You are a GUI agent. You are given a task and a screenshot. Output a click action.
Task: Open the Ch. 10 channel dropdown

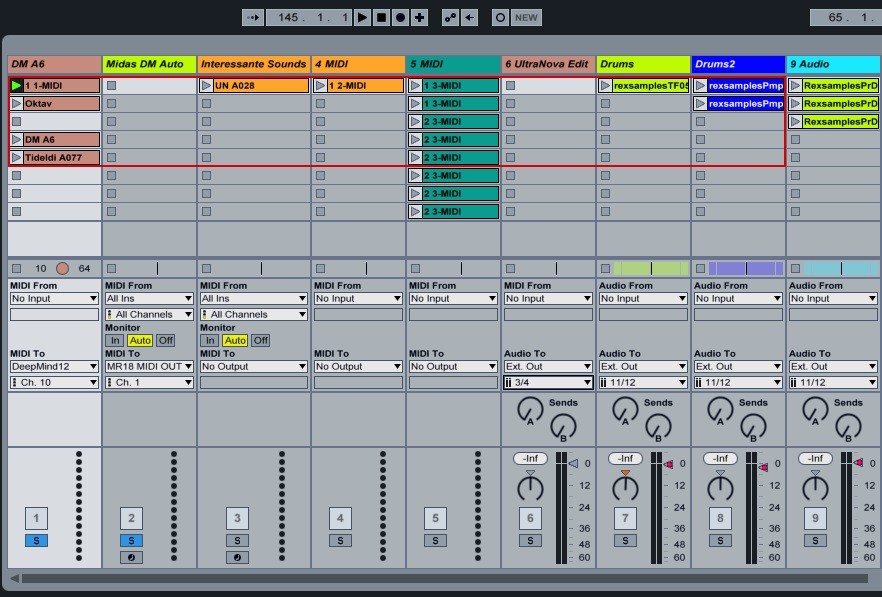pos(54,383)
